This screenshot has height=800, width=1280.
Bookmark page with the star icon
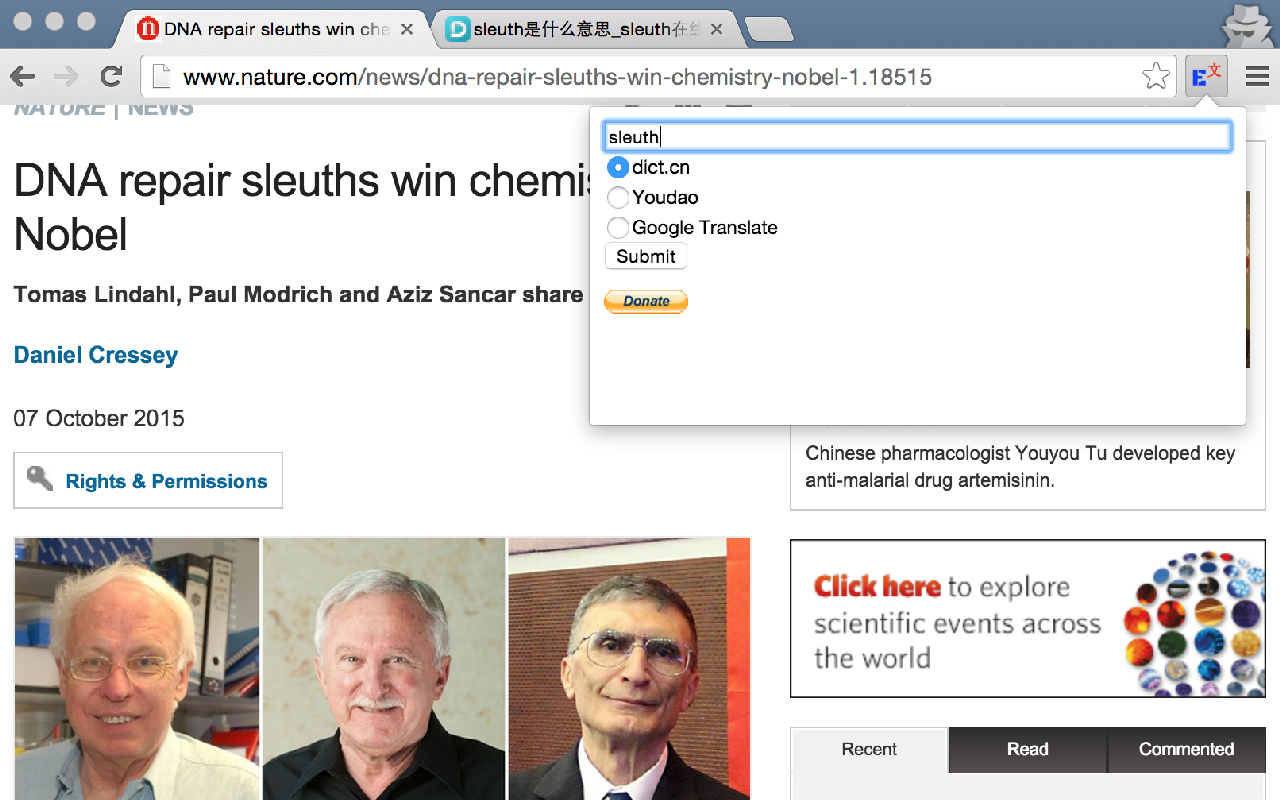(1156, 76)
